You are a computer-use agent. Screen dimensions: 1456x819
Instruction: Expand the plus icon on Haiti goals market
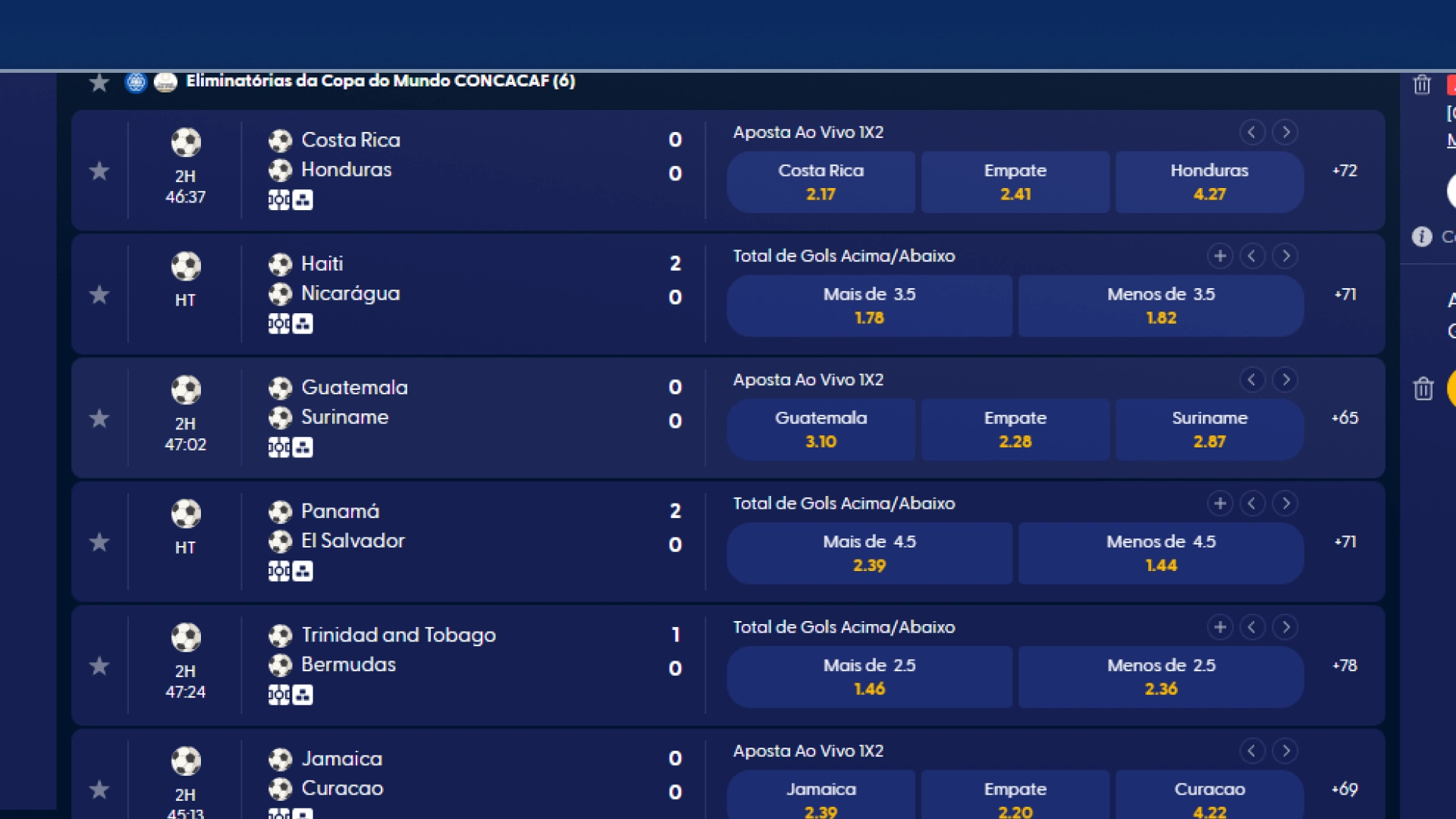pos(1219,256)
